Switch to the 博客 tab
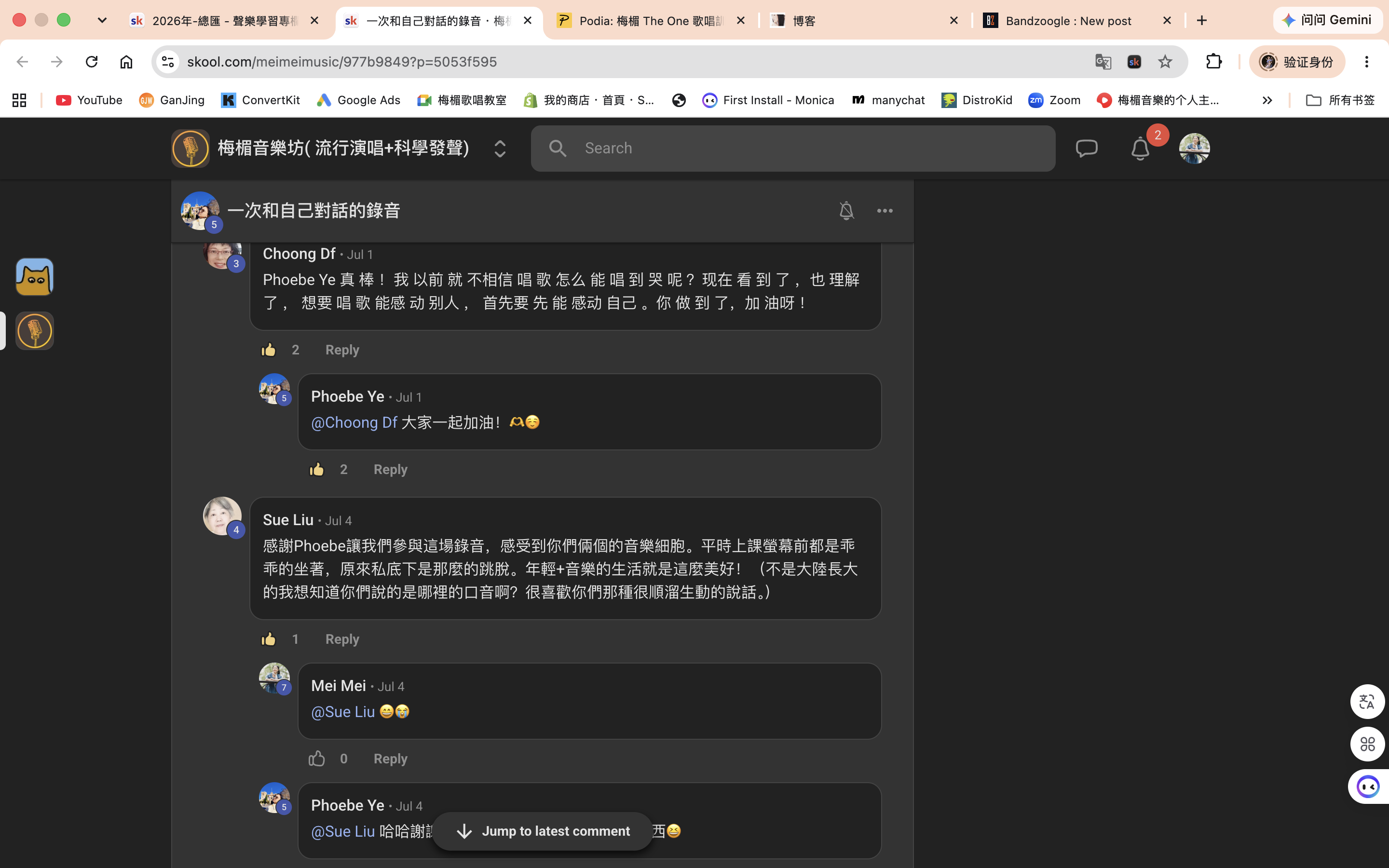The image size is (1389, 868). (864, 21)
